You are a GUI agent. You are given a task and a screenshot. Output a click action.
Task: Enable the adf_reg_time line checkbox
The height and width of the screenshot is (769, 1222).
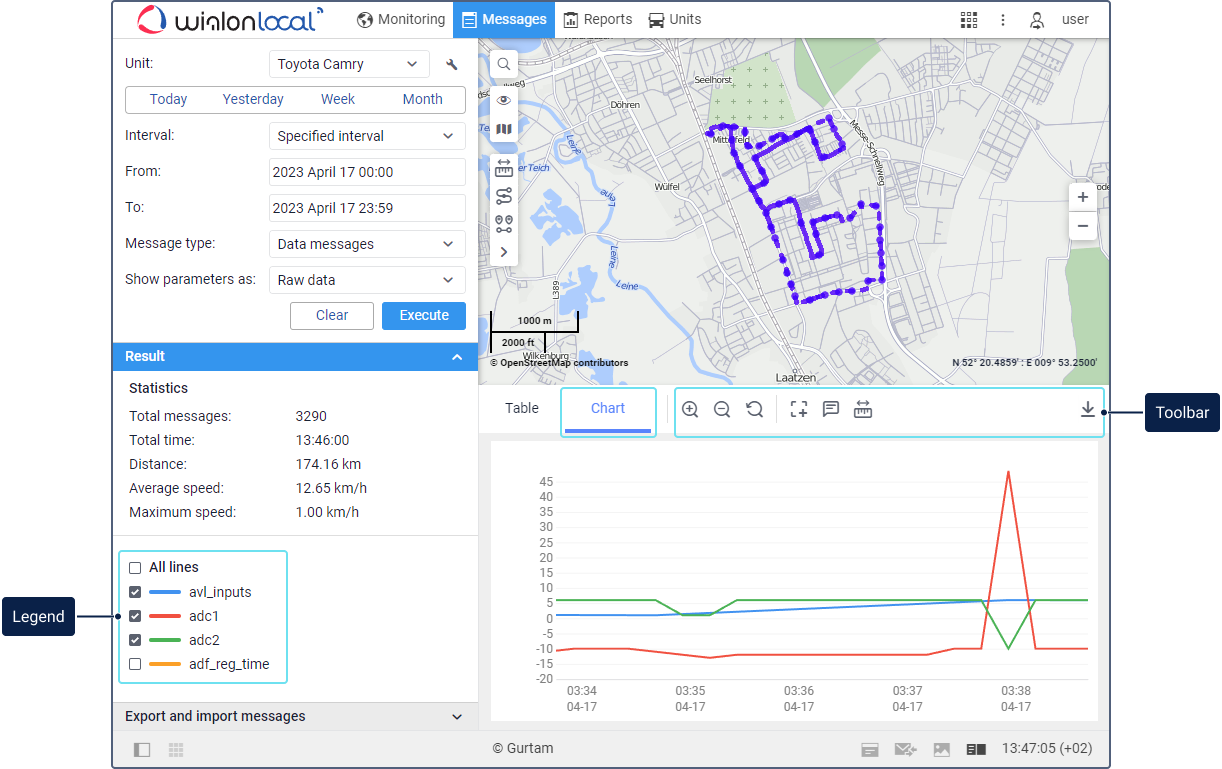(x=135, y=664)
